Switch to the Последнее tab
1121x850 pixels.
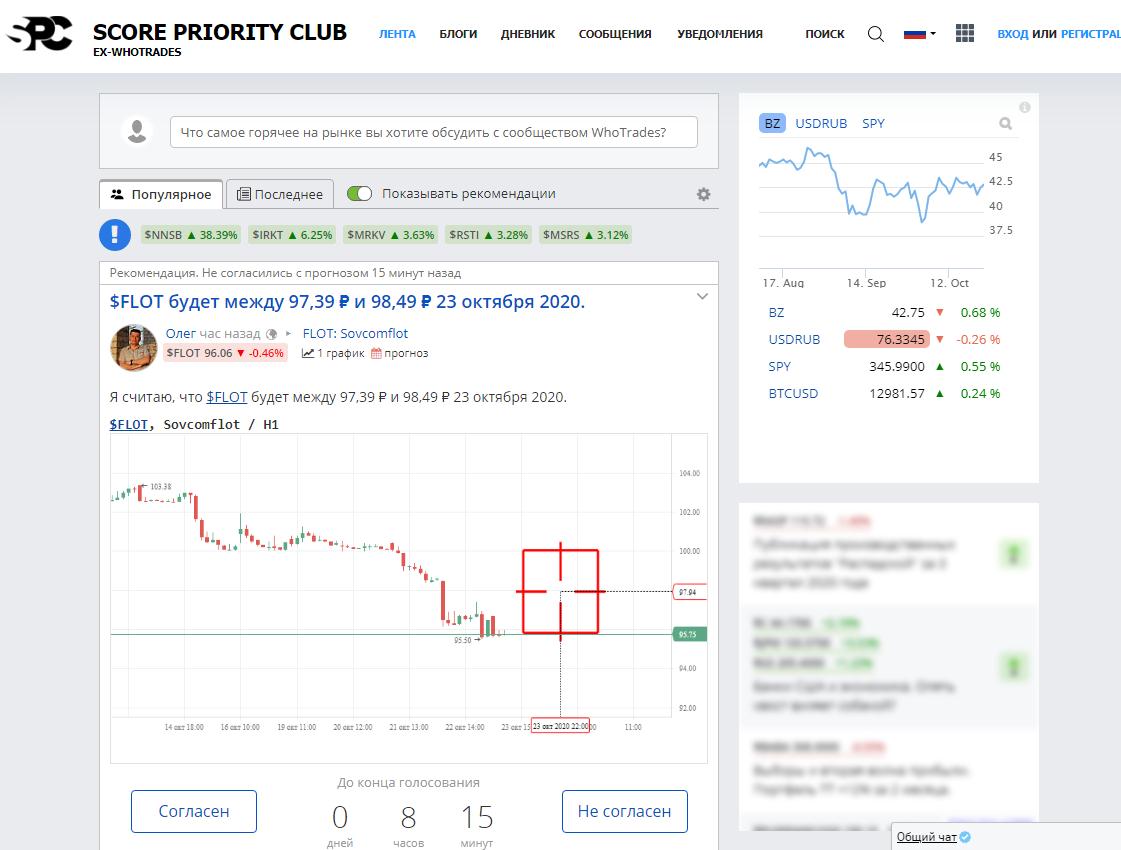(280, 194)
